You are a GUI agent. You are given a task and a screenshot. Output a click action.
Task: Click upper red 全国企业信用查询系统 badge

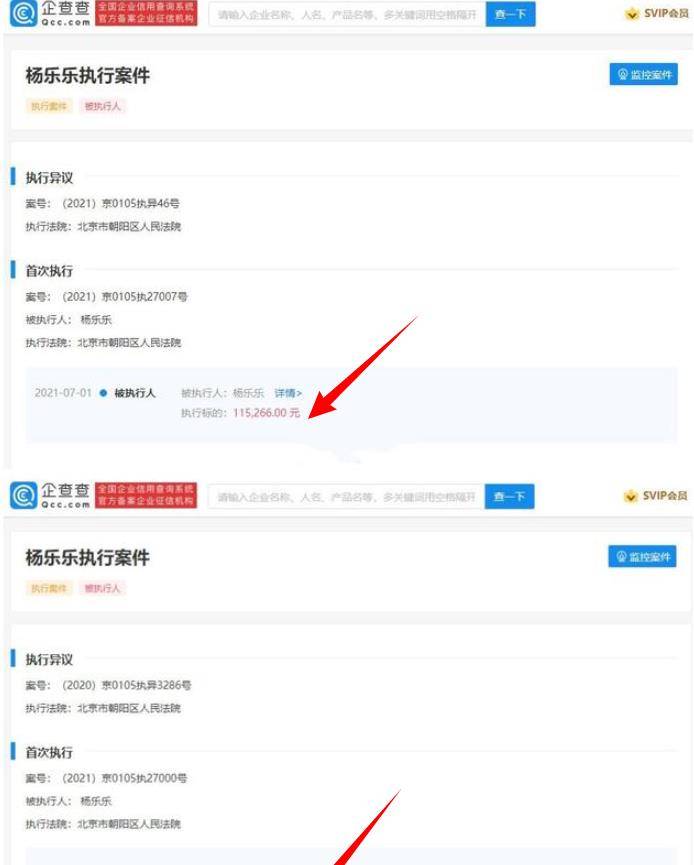(x=146, y=13)
